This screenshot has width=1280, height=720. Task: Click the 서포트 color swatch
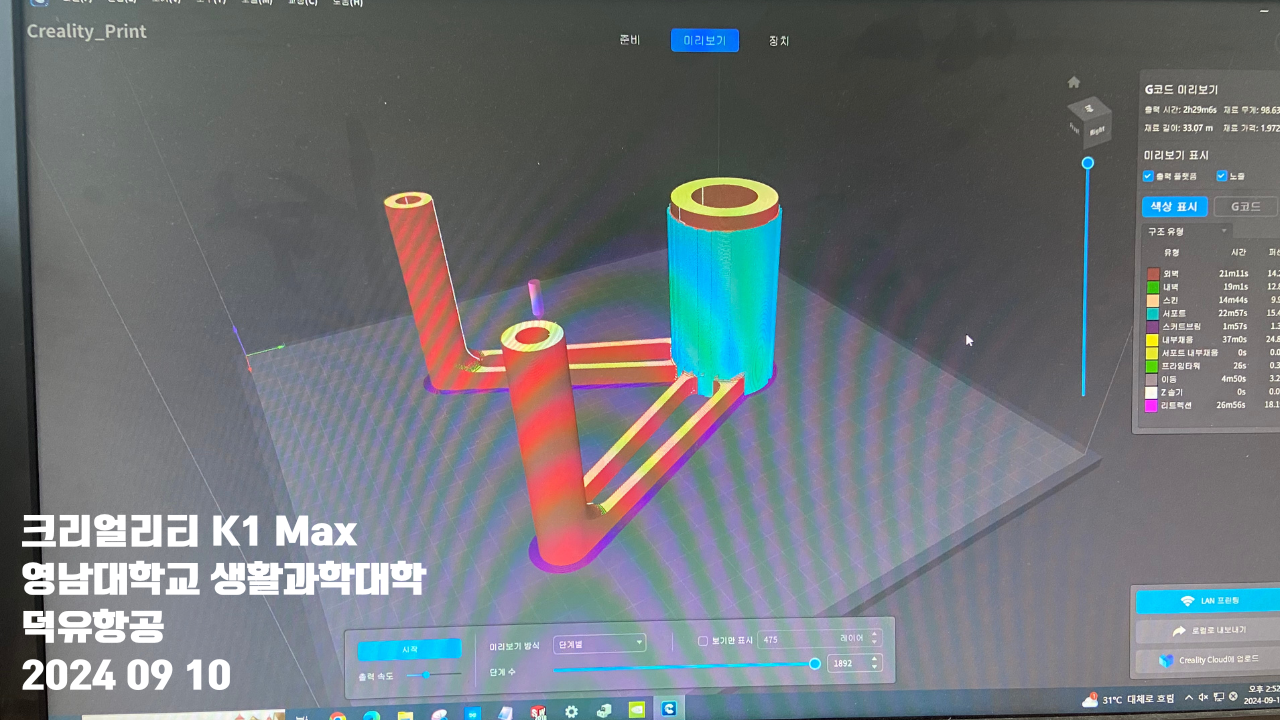coord(1153,313)
